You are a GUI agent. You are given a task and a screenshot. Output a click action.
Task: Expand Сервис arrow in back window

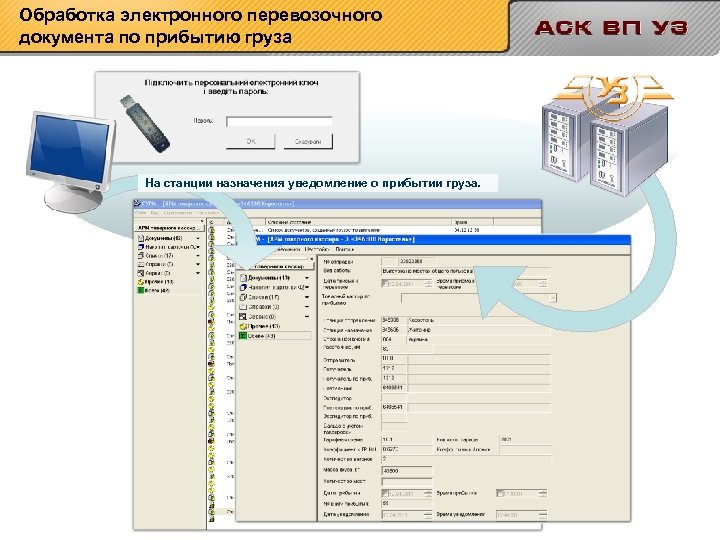click(x=198, y=274)
